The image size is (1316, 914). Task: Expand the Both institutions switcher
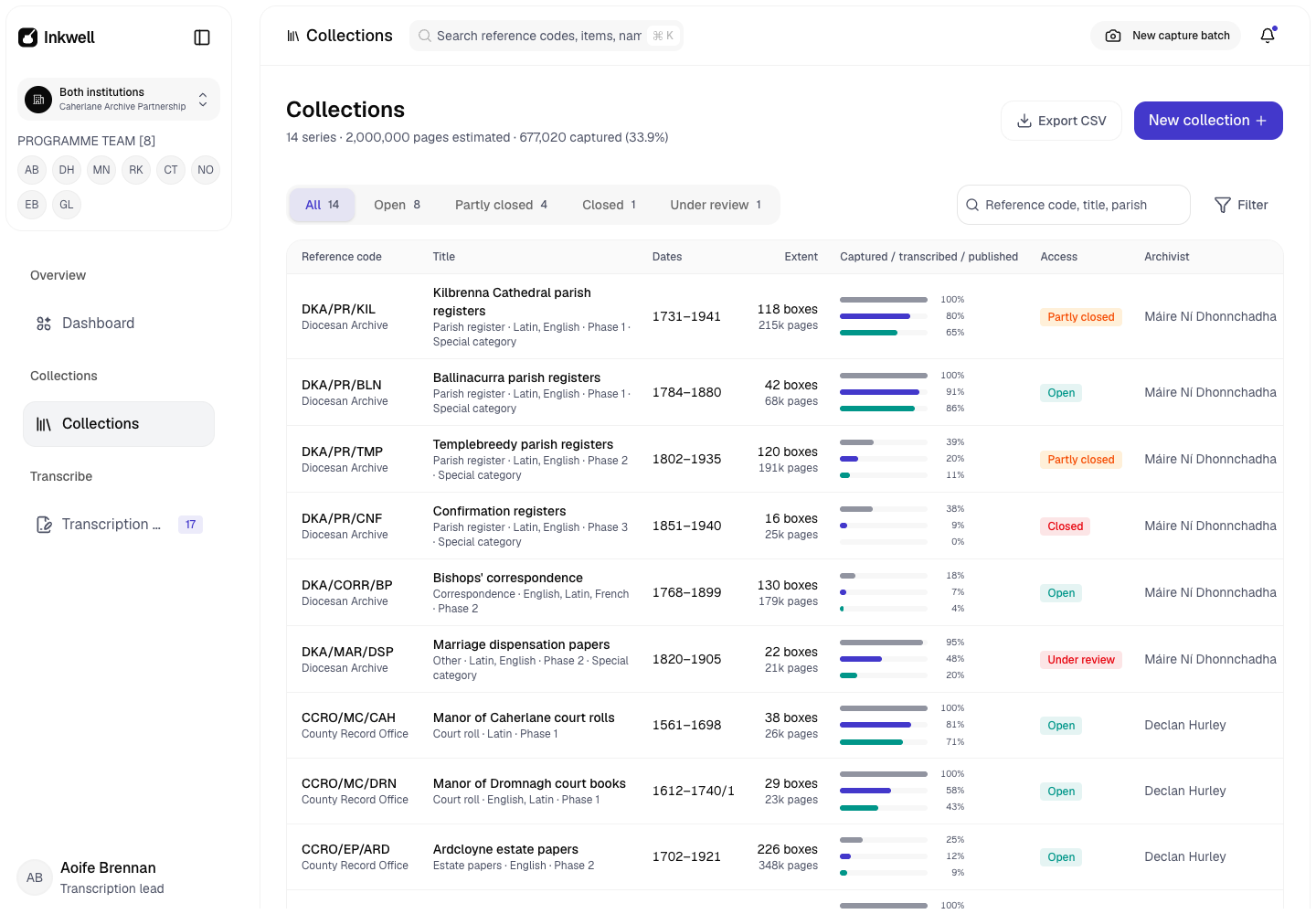click(x=119, y=99)
